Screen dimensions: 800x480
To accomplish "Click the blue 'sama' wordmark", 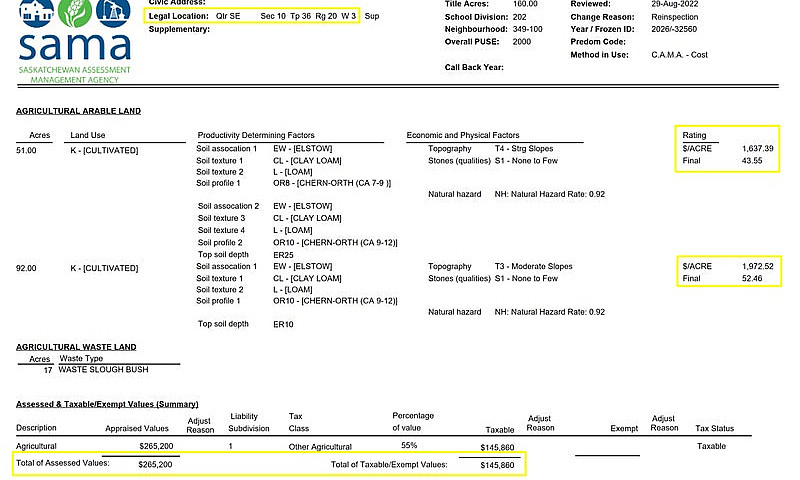I will [75, 46].
